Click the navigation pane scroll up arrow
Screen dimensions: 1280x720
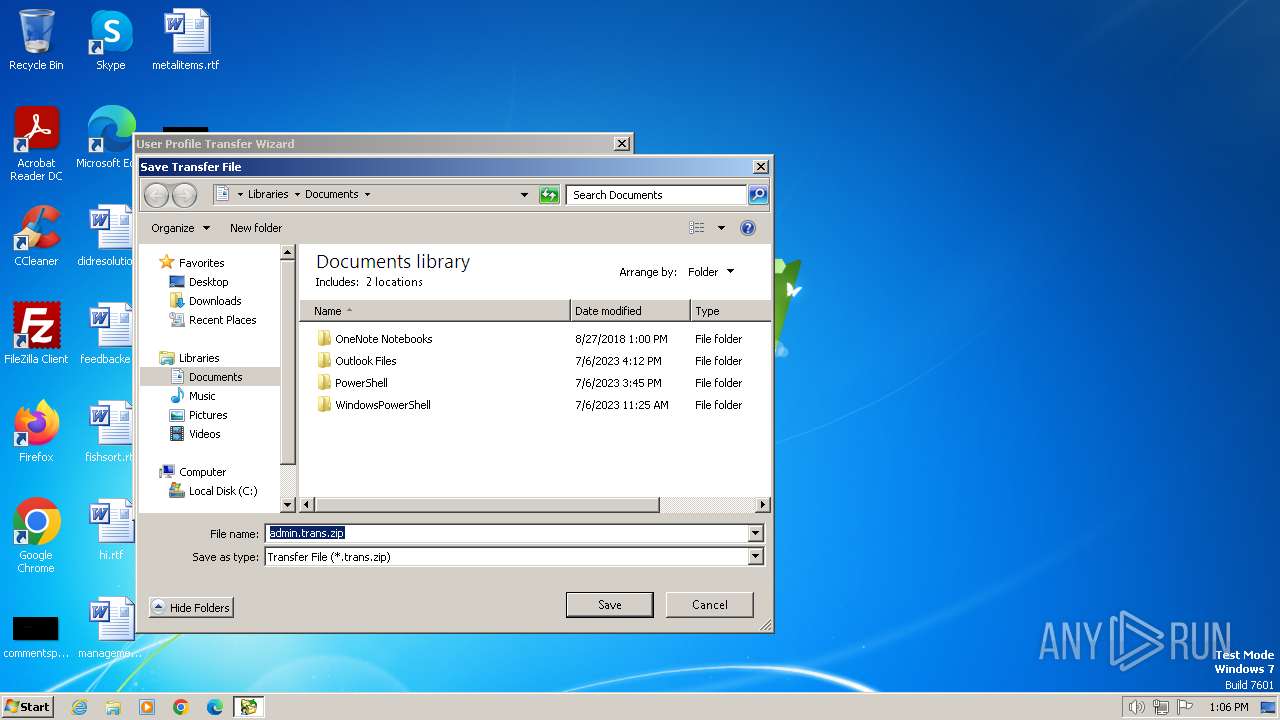(x=288, y=253)
